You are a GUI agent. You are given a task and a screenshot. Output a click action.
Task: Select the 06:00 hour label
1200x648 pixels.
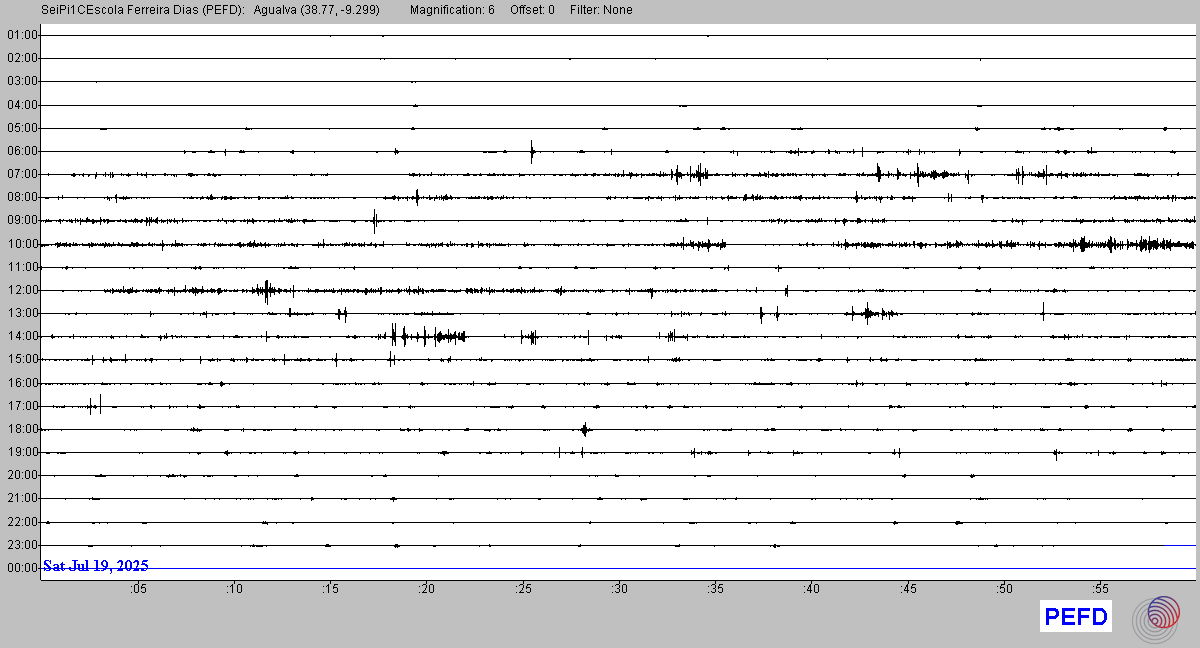tap(22, 151)
